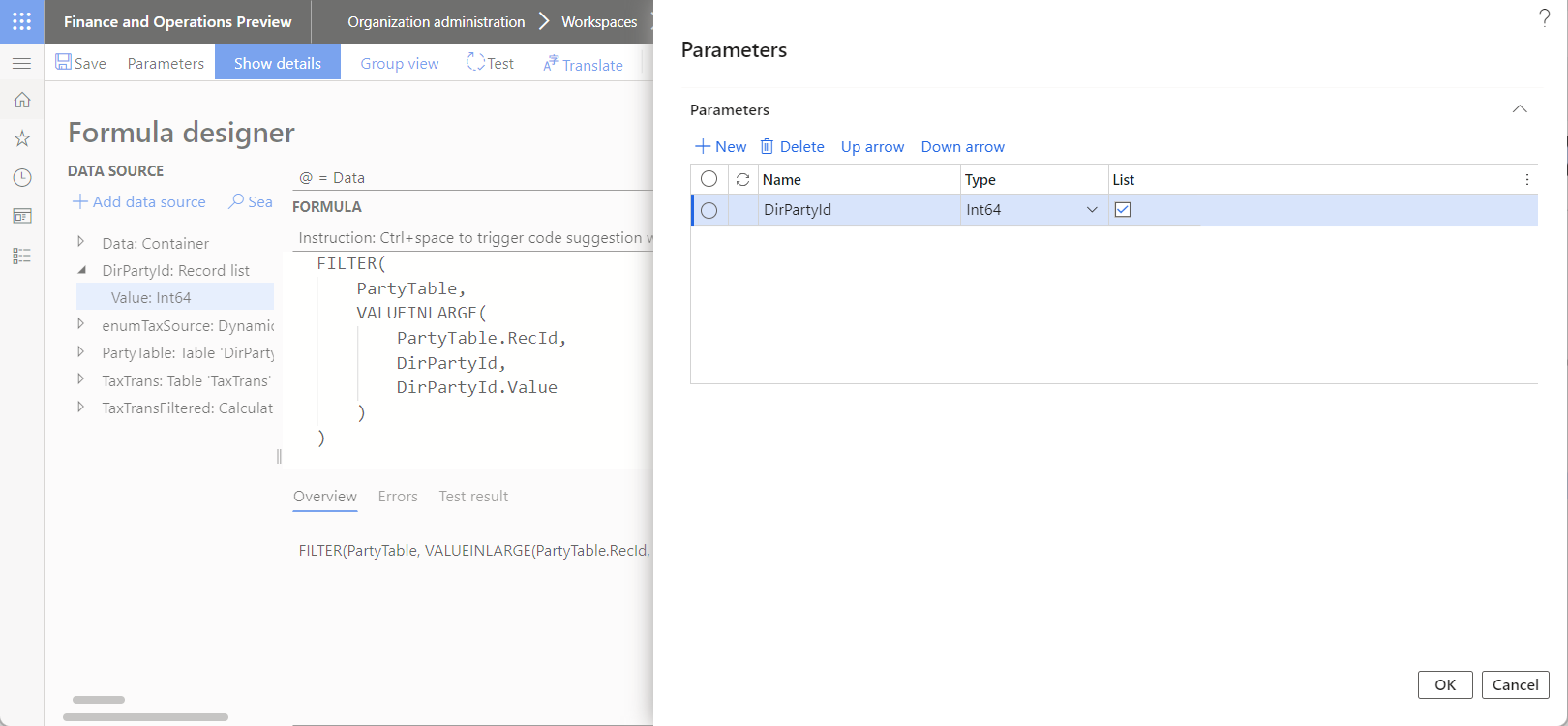Open Workspaces breadcrumb link
The width and height of the screenshot is (1568, 726).
click(599, 21)
